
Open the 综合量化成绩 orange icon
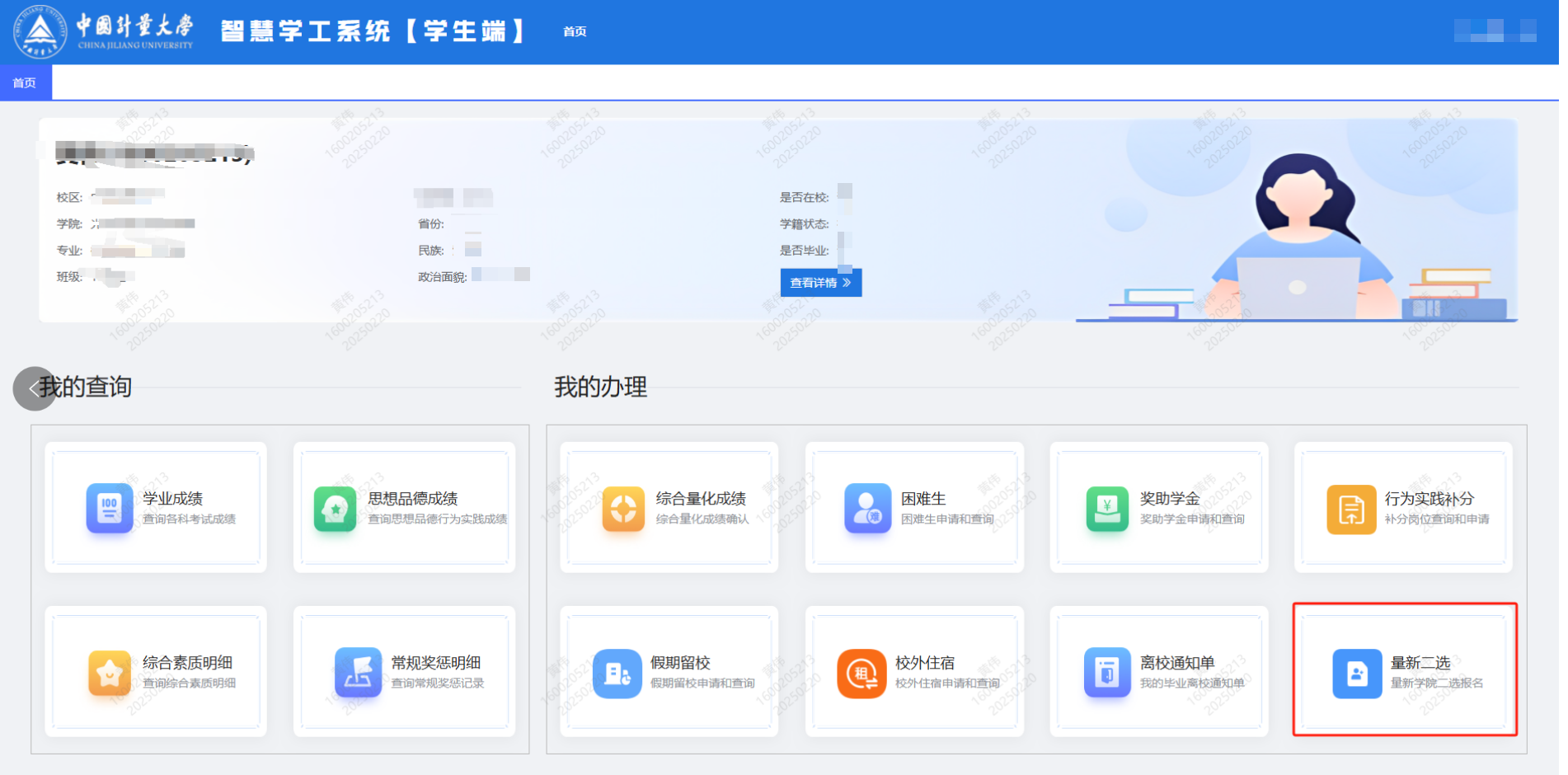pyautogui.click(x=623, y=509)
